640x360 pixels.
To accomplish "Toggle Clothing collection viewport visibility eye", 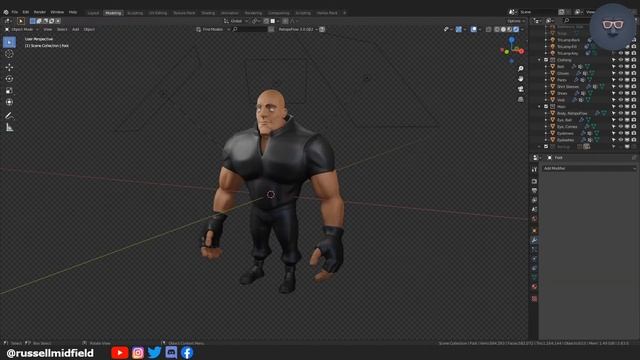I will point(620,60).
